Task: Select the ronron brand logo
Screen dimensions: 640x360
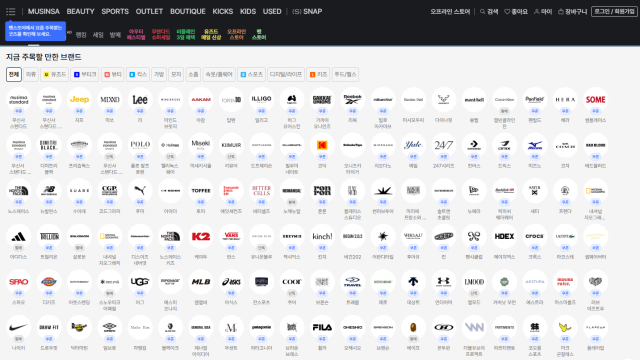Action: (x=322, y=191)
